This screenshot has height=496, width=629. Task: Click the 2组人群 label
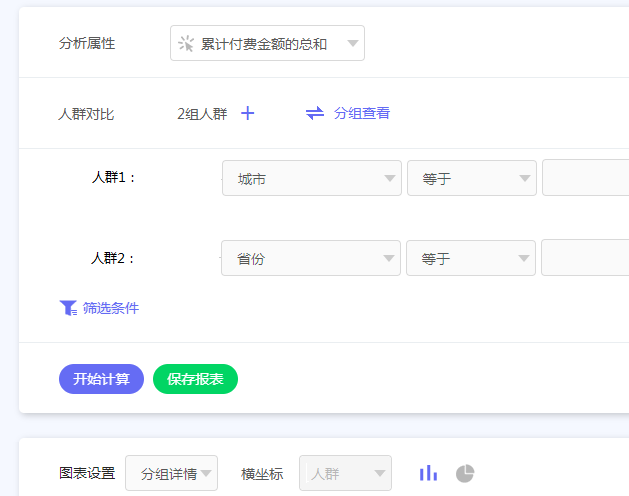click(202, 114)
